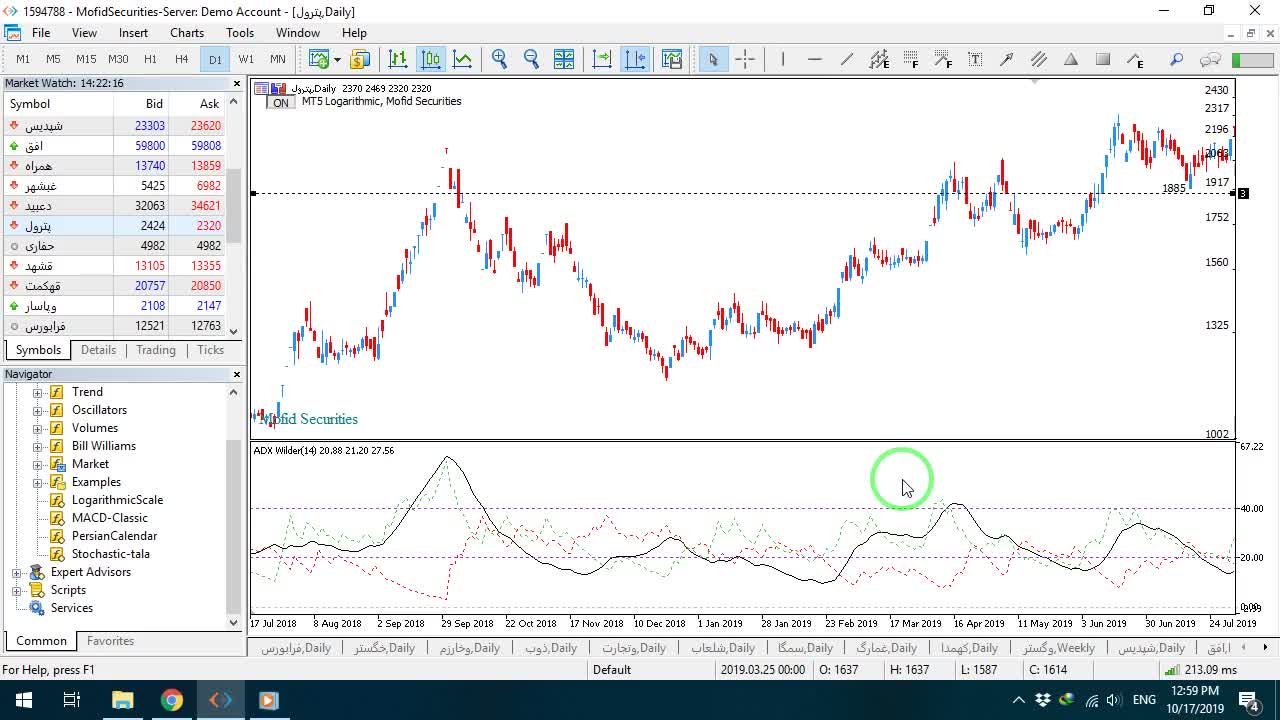Viewport: 1280px width, 720px height.
Task: Open chart templates icon
Action: [672, 59]
